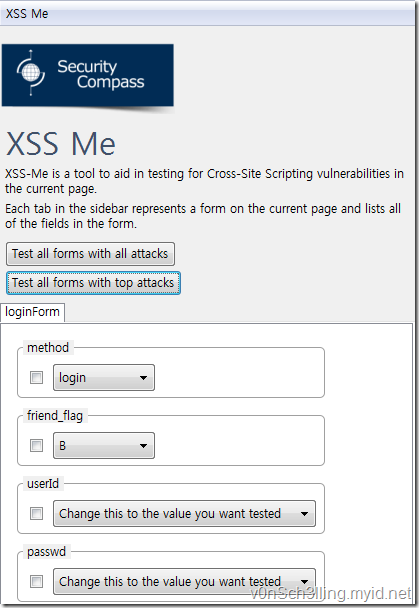
Task: Click the friend_flag group label
Action: coord(55,416)
